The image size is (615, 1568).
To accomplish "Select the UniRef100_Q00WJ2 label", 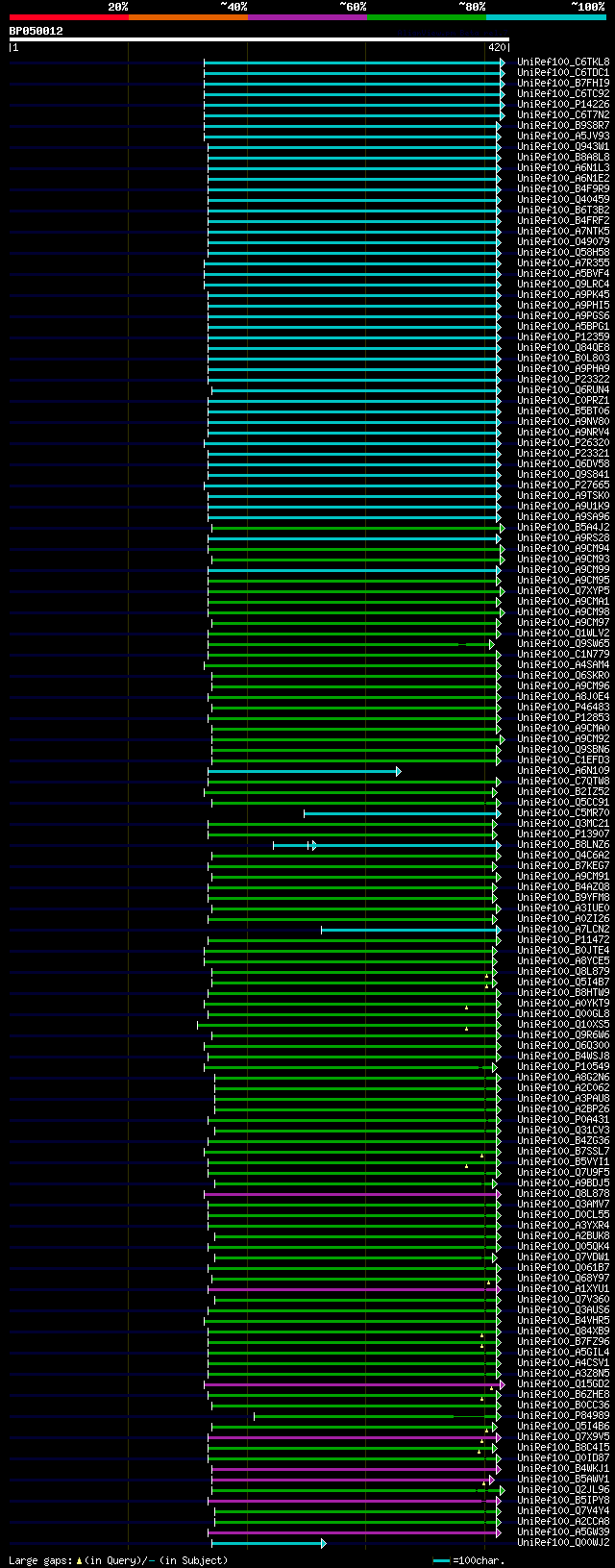I will pyautogui.click(x=563, y=1542).
